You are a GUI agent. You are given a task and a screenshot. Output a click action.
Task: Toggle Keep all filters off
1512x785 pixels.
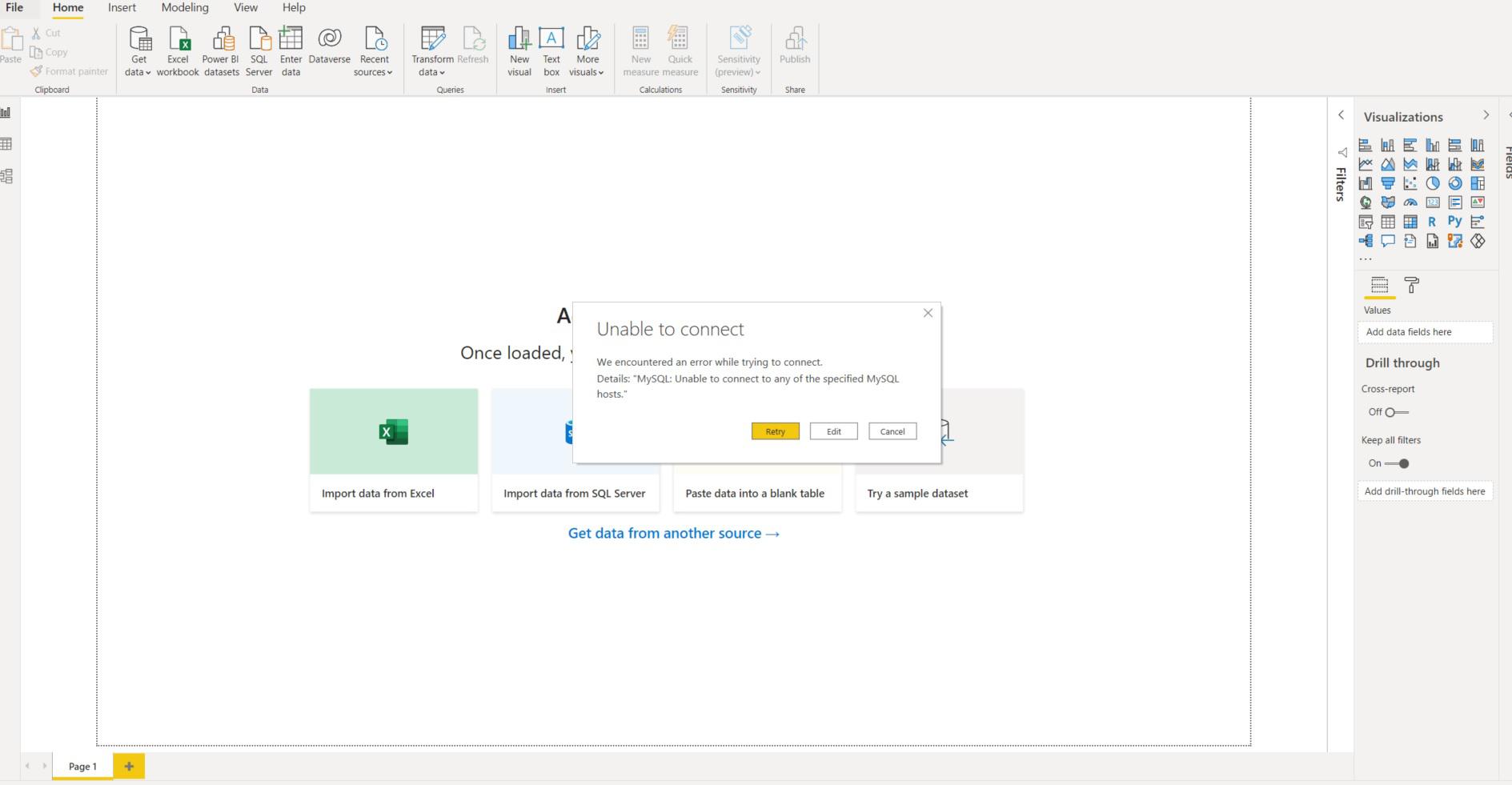(x=1397, y=463)
